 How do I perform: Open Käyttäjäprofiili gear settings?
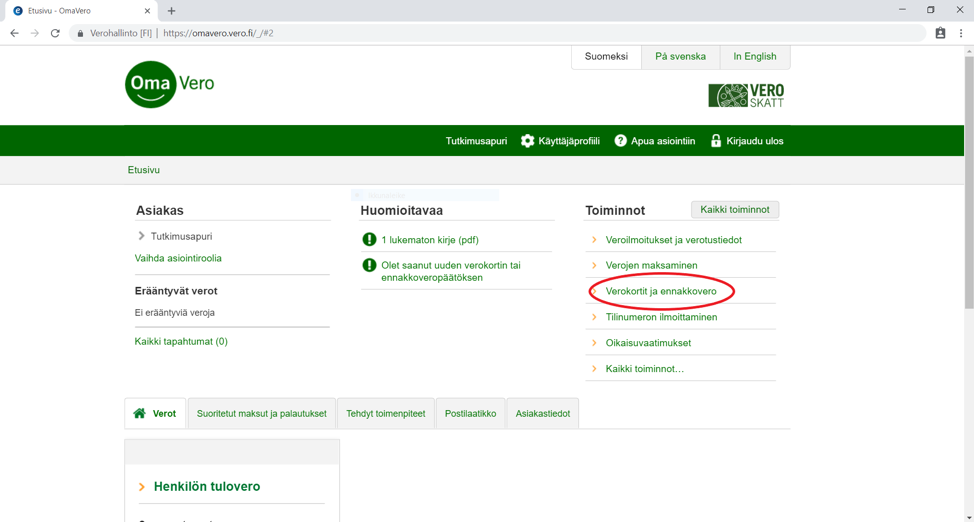tap(528, 141)
